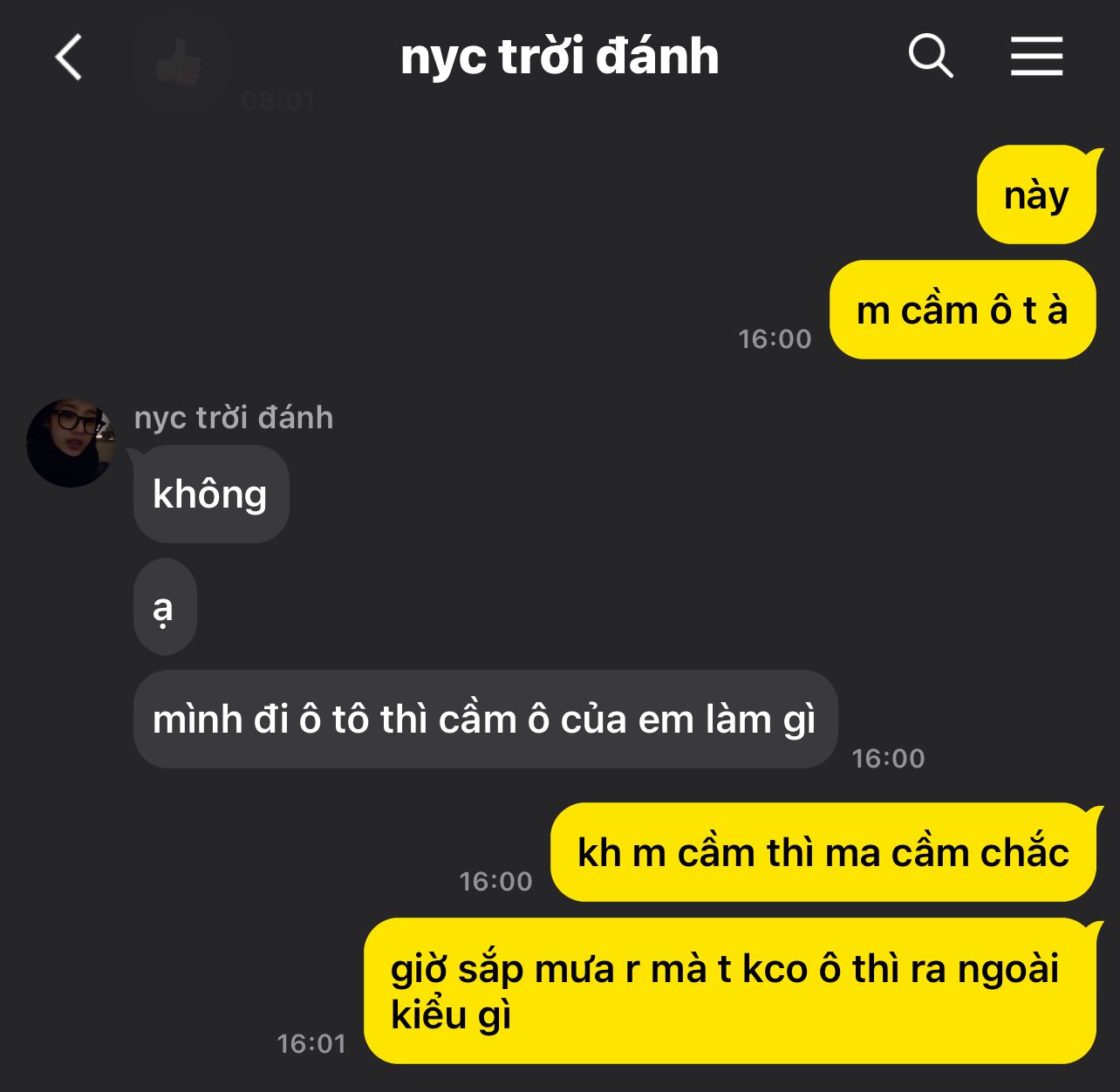Open the sender's profile picture avatar

pos(72,443)
